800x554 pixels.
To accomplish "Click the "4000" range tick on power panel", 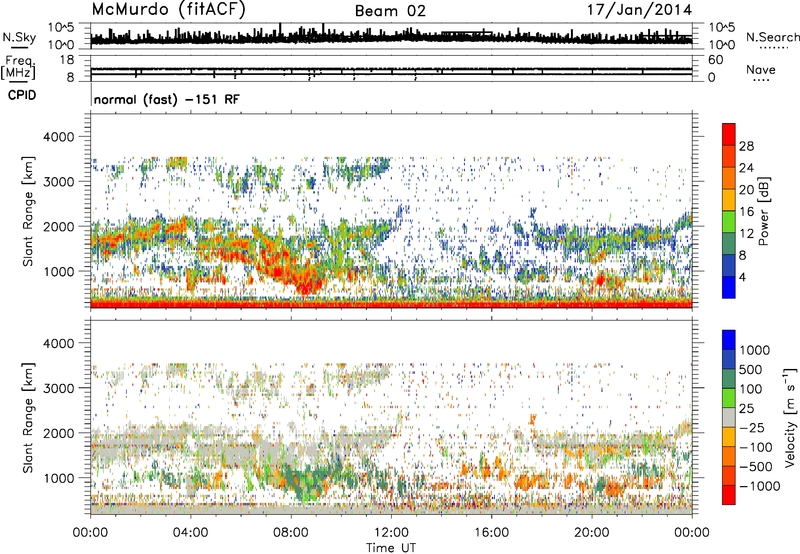I will [x=60, y=137].
